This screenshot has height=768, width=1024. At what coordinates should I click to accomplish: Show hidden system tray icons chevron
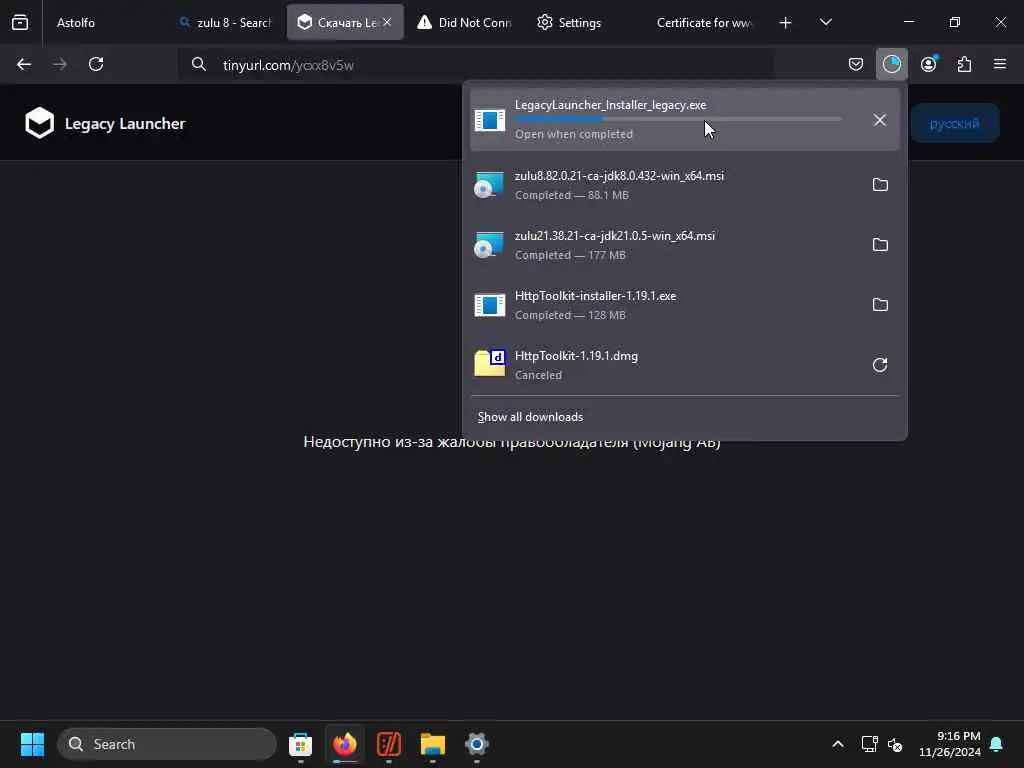(x=838, y=744)
